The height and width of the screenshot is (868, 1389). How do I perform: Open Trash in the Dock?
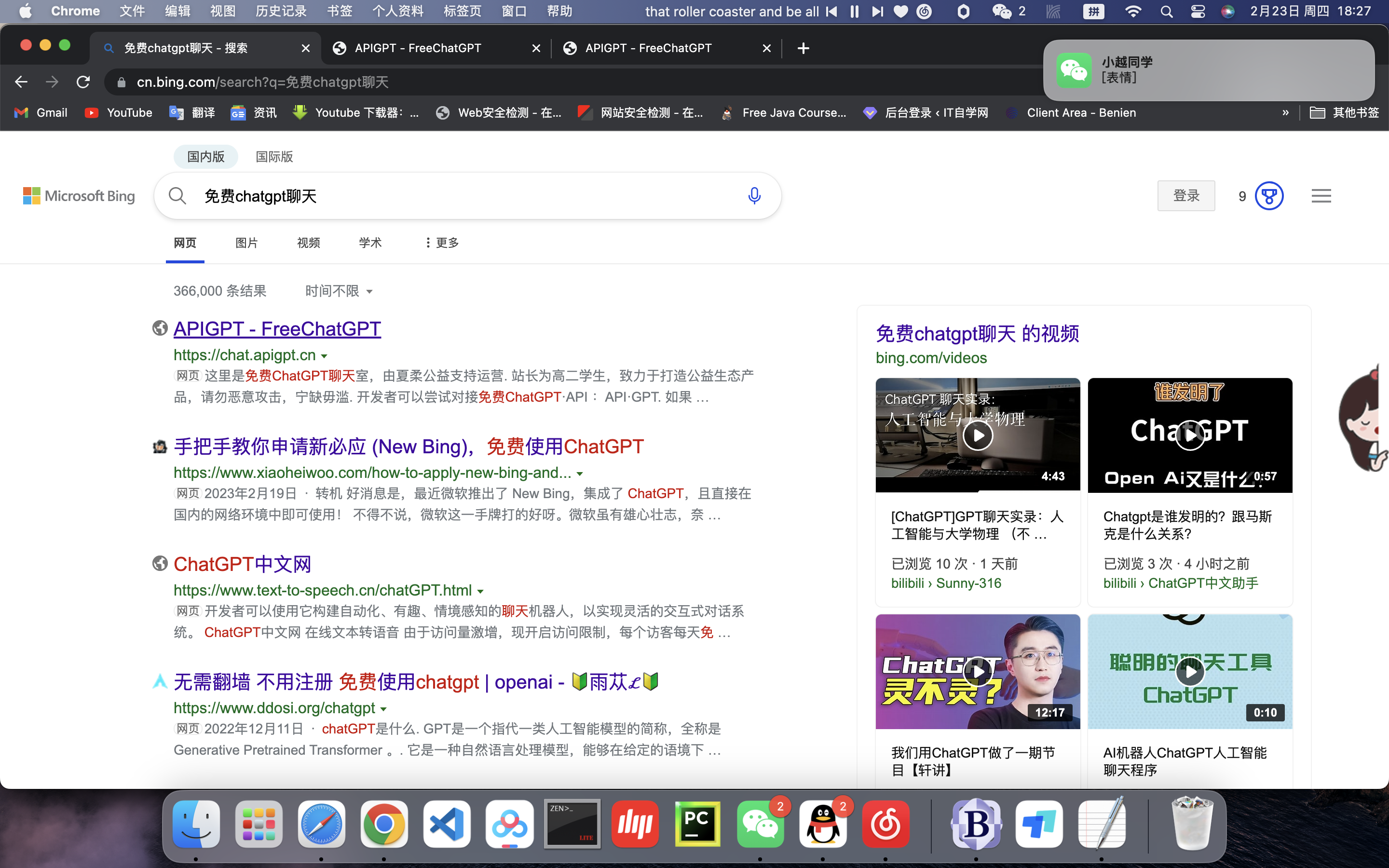pos(1192,823)
